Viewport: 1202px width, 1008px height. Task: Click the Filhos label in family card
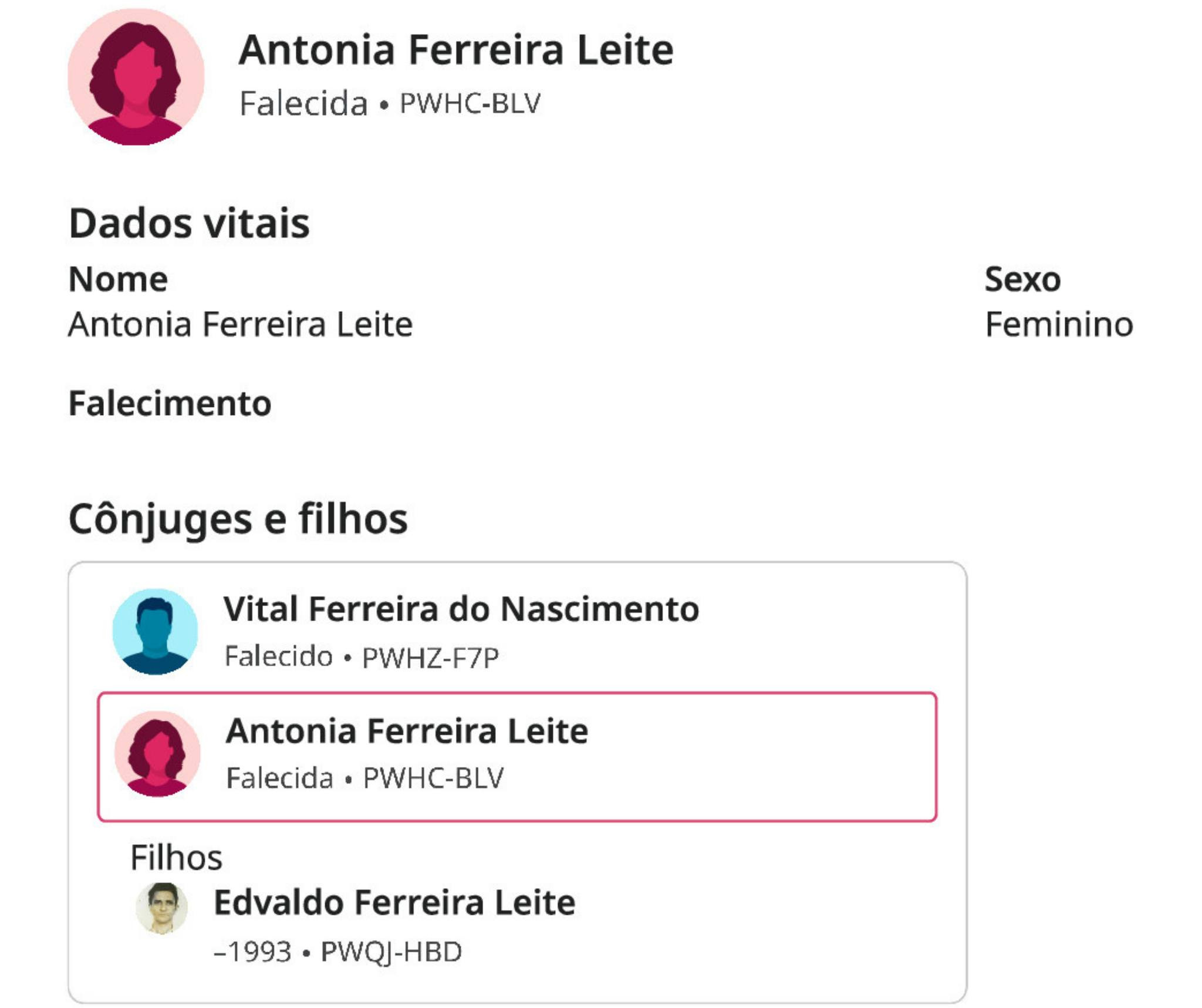pyautogui.click(x=176, y=858)
